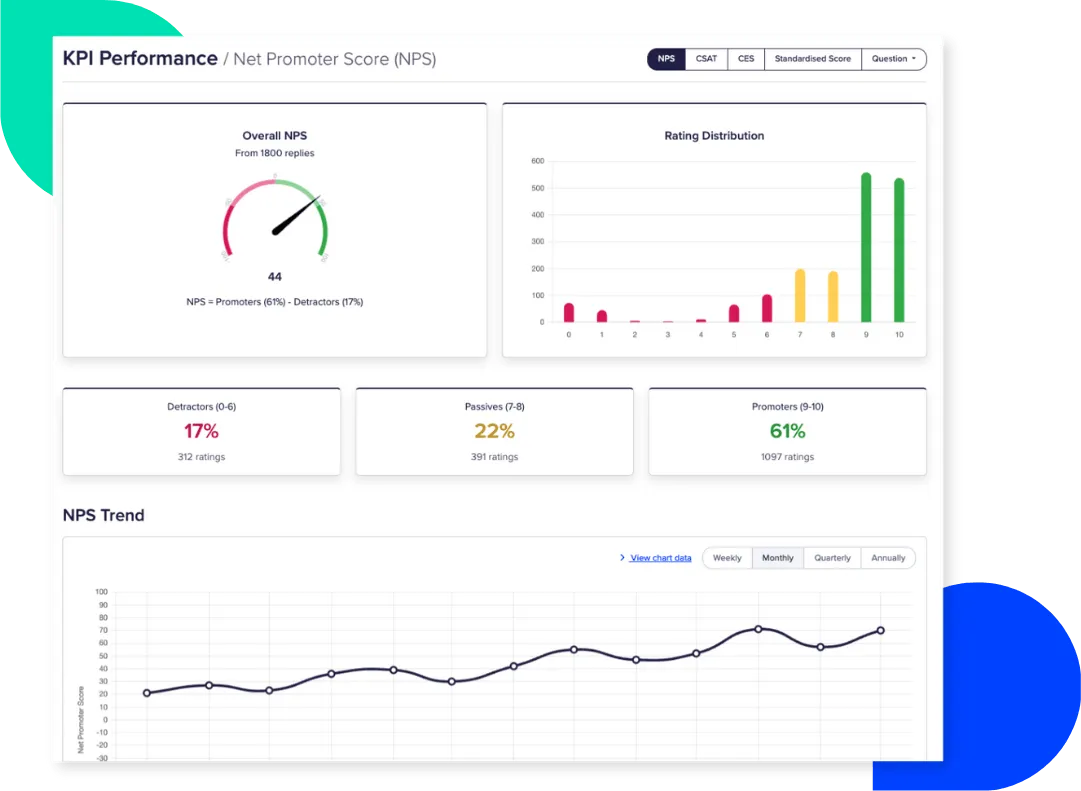Click the Passives (7-8) summary card
The width and height of the screenshot is (1081, 791).
click(494, 431)
